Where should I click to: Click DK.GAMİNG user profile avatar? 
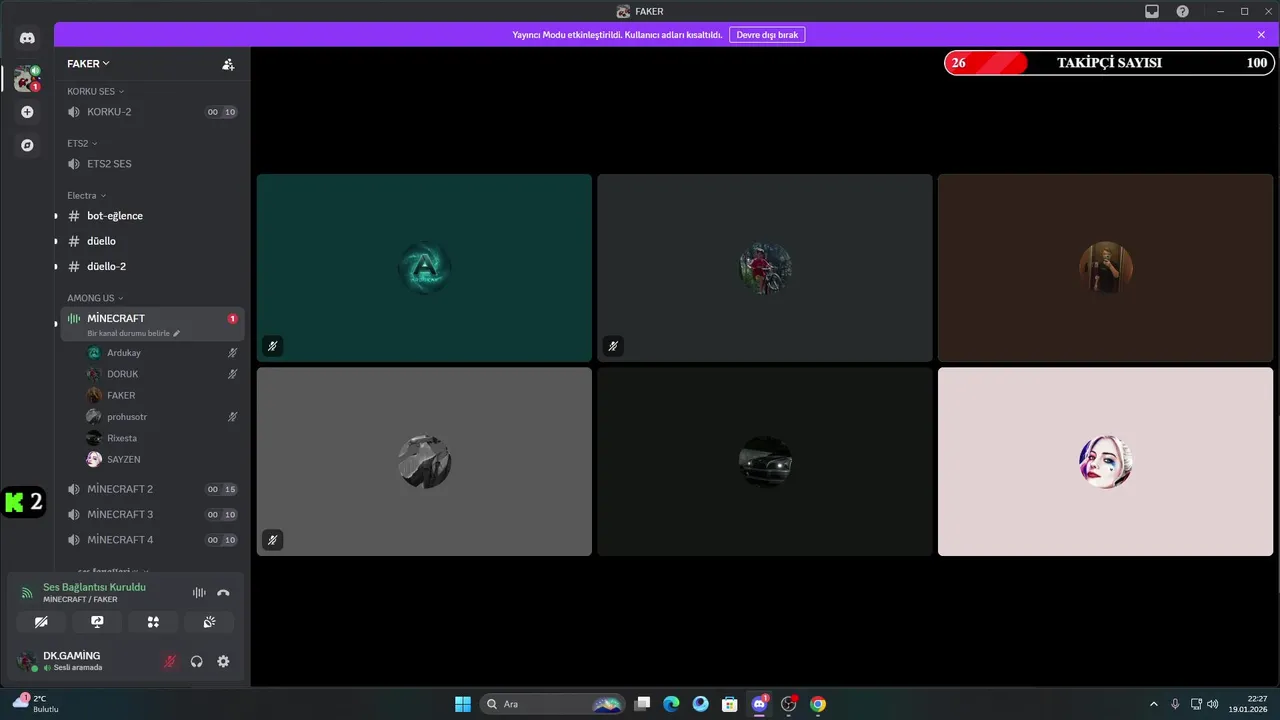coord(27,661)
